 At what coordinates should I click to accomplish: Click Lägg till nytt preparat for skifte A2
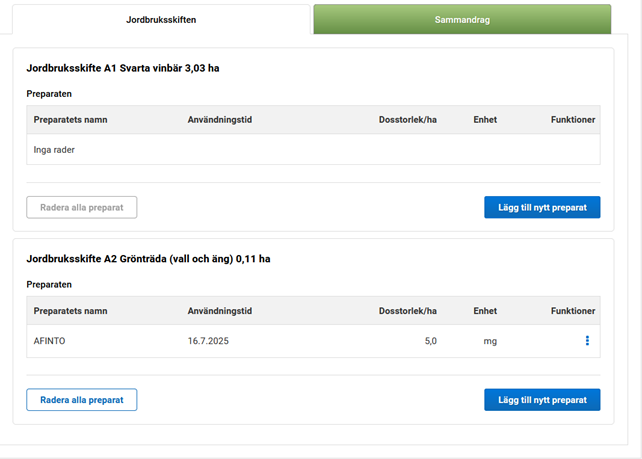[x=542, y=400]
